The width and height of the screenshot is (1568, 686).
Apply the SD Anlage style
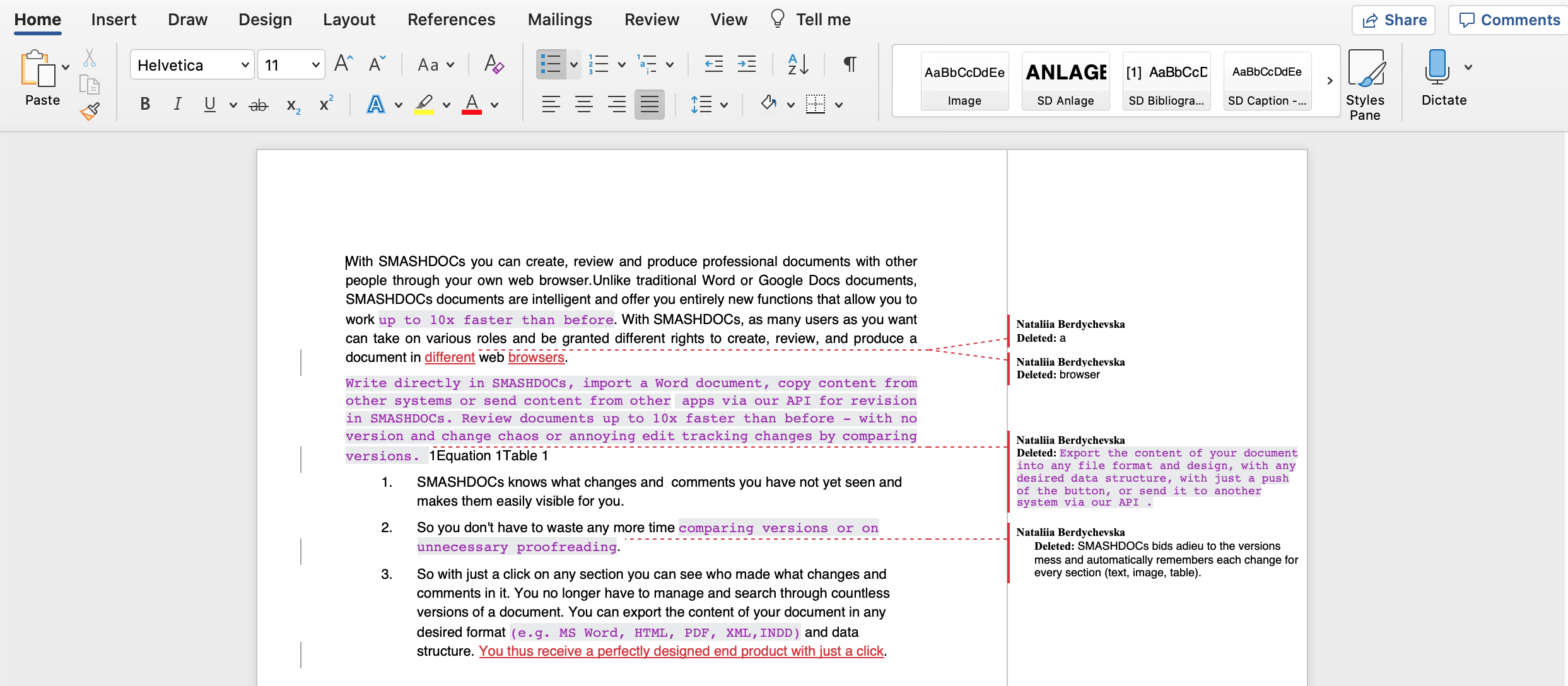coord(1065,81)
